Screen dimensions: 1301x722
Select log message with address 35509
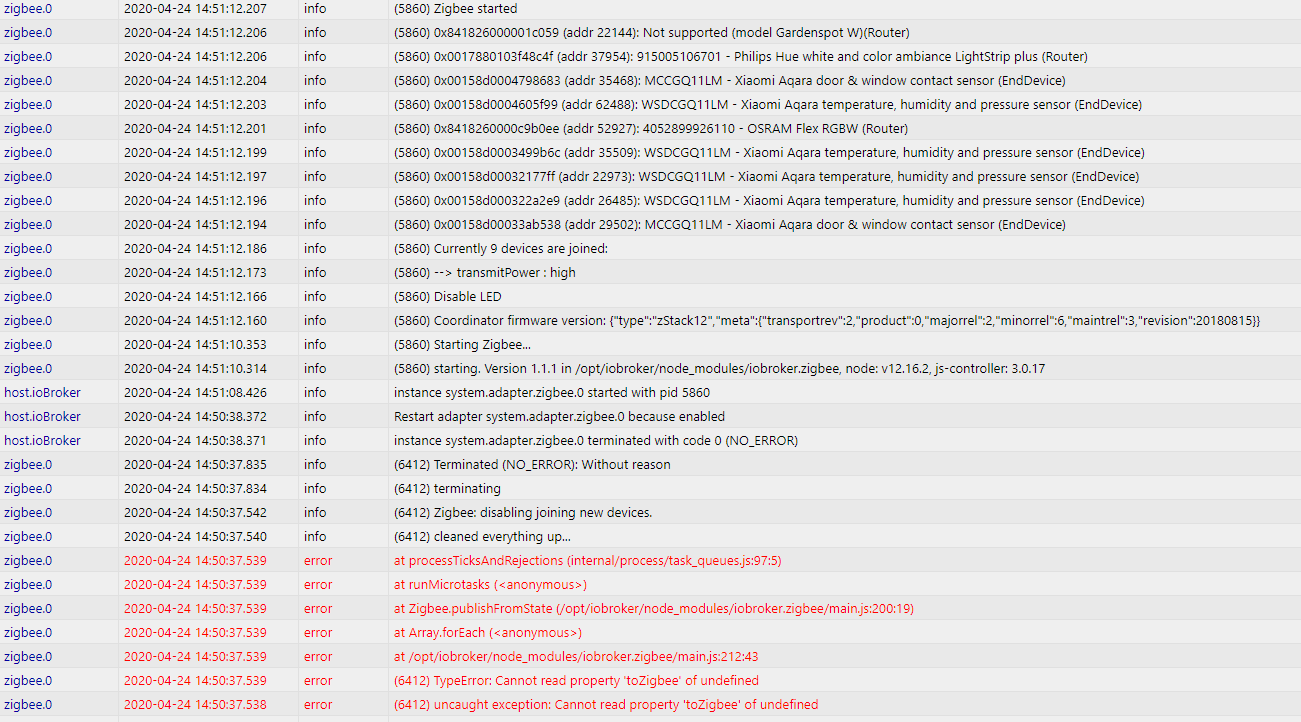769,153
